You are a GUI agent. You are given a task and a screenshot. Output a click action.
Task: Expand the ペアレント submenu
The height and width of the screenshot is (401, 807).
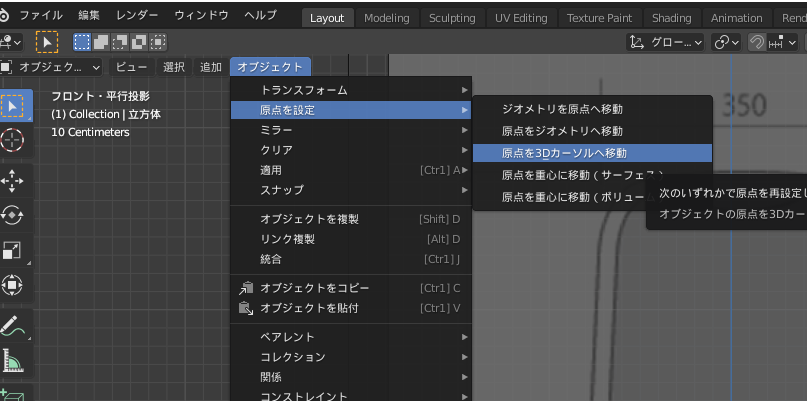(x=350, y=337)
